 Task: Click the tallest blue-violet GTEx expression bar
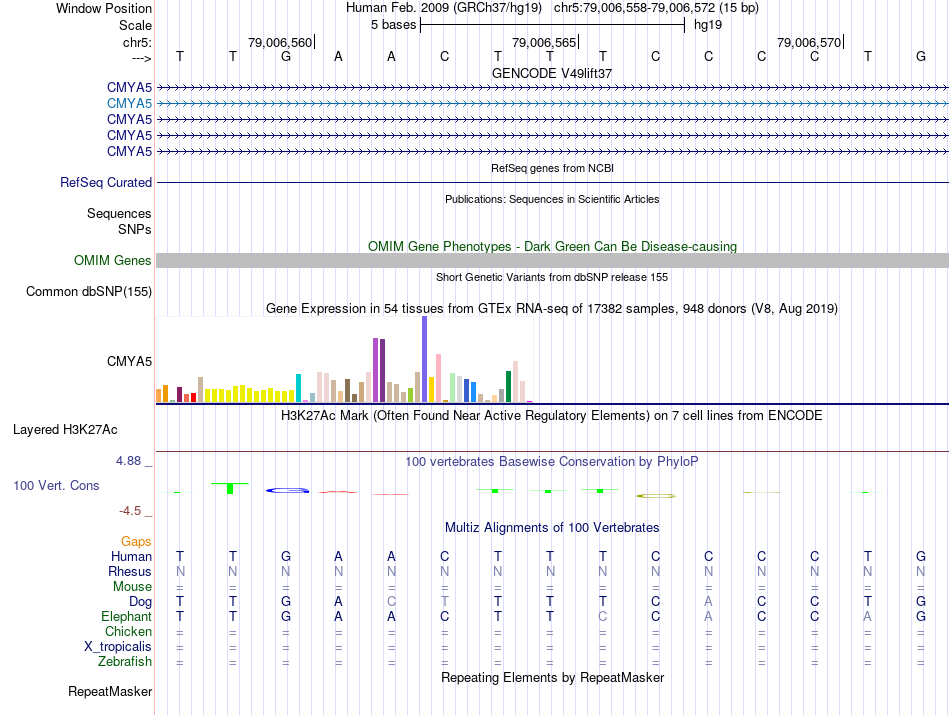pos(425,358)
